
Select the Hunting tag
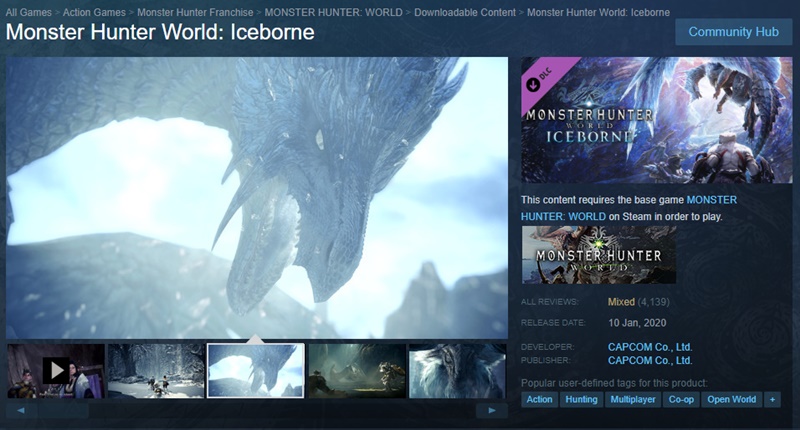[x=581, y=399]
